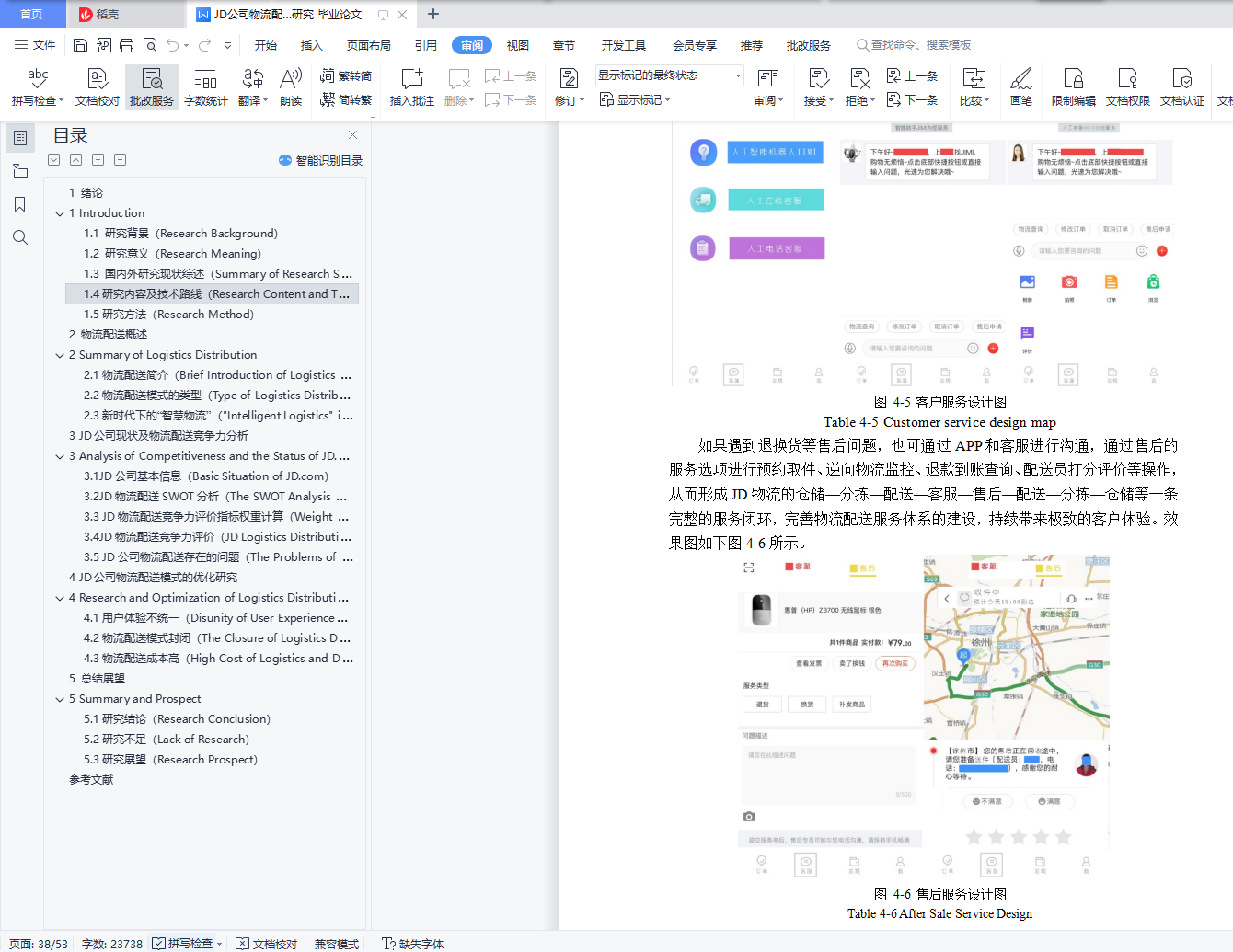Screen dimensions: 1233x952
Task: Activate the ink pen (画笔) tool
Action: click(1021, 87)
